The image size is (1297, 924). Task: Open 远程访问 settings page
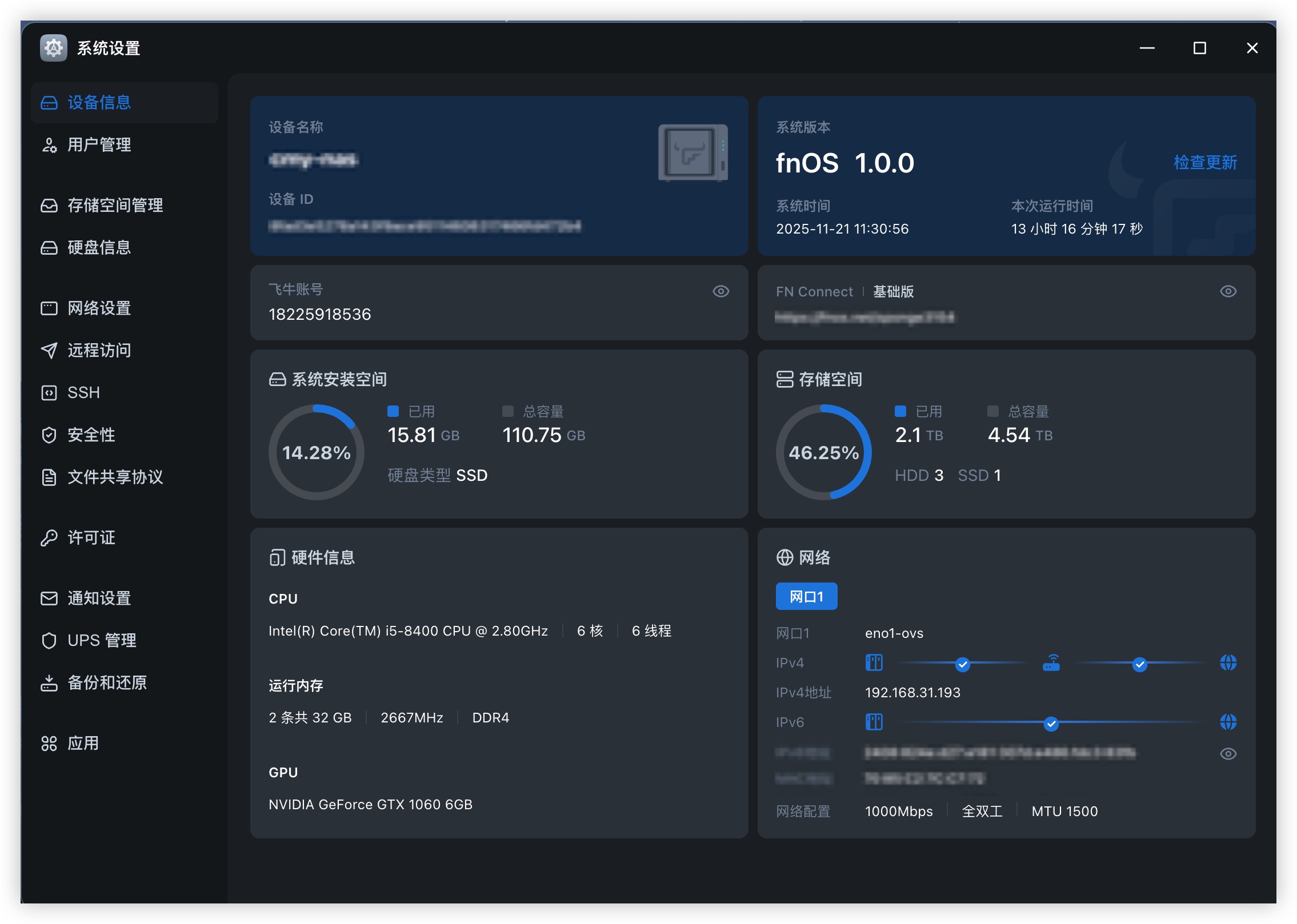coord(99,351)
